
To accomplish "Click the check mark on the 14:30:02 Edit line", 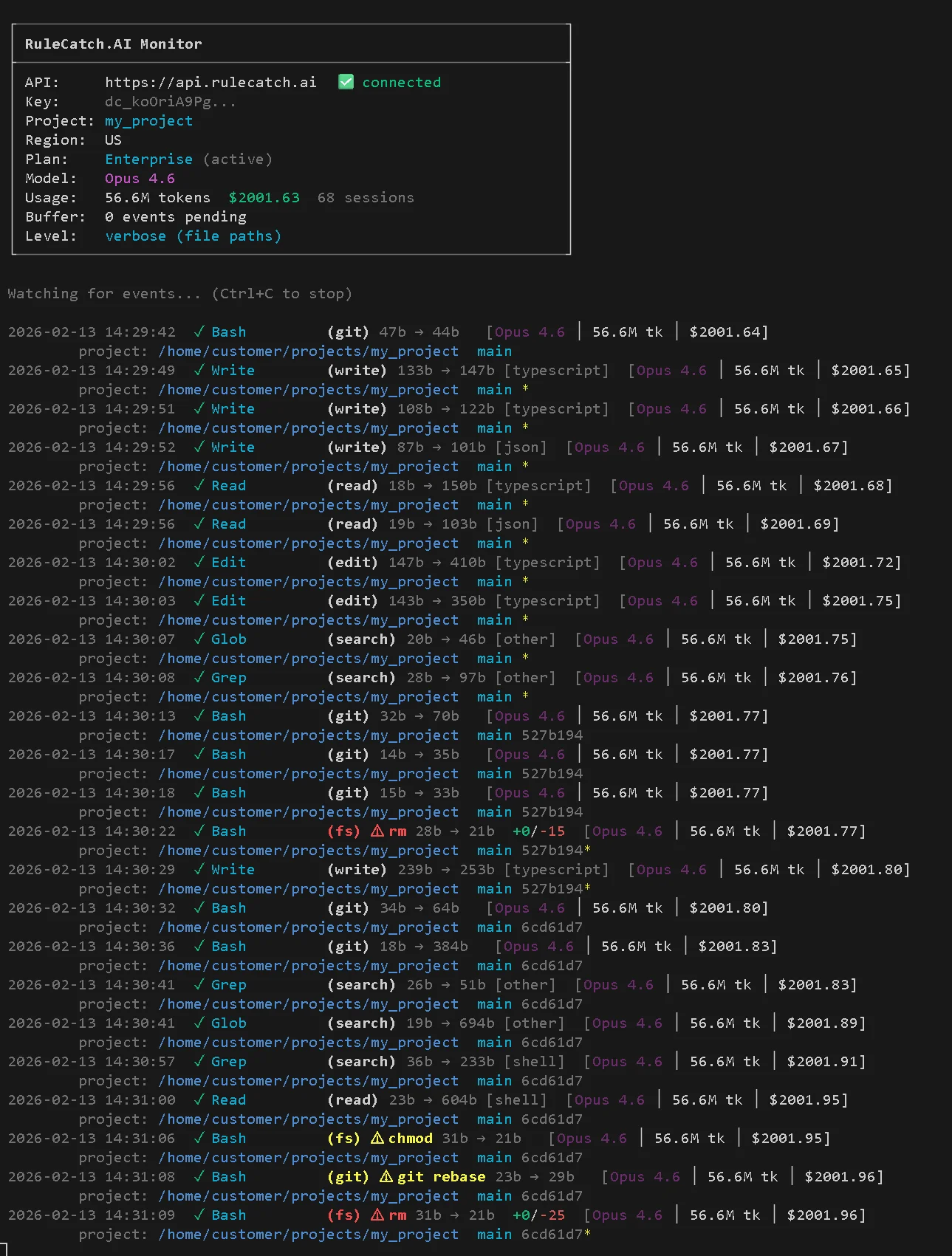I will pyautogui.click(x=199, y=562).
